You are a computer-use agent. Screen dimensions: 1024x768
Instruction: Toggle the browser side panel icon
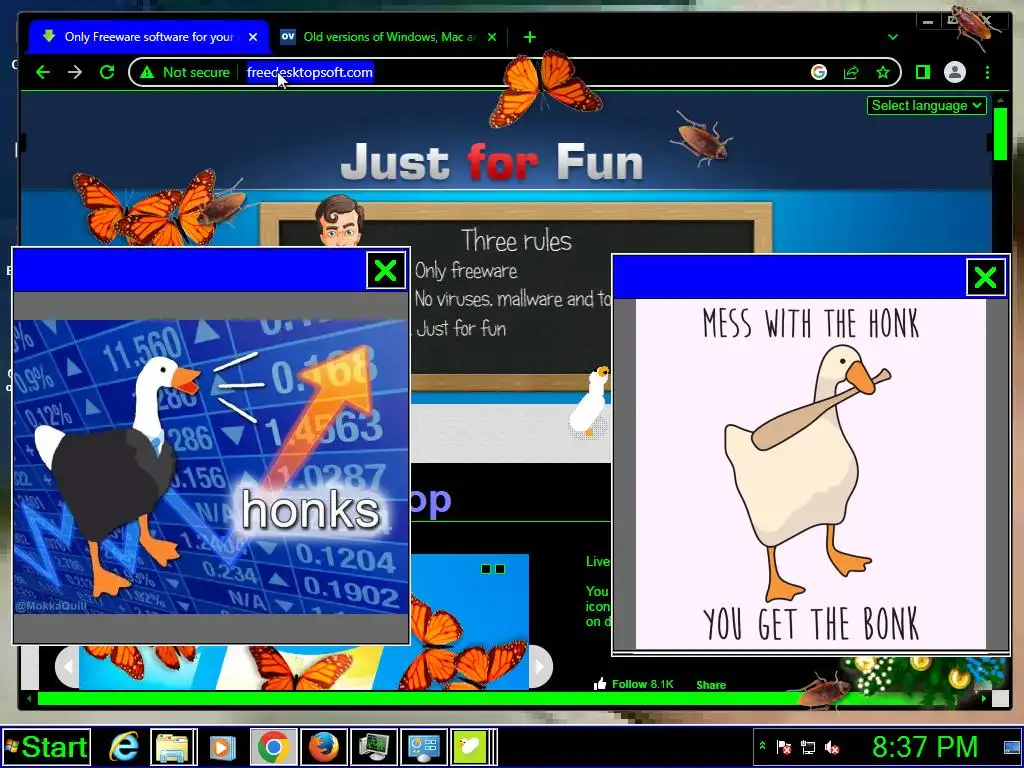pos(922,72)
